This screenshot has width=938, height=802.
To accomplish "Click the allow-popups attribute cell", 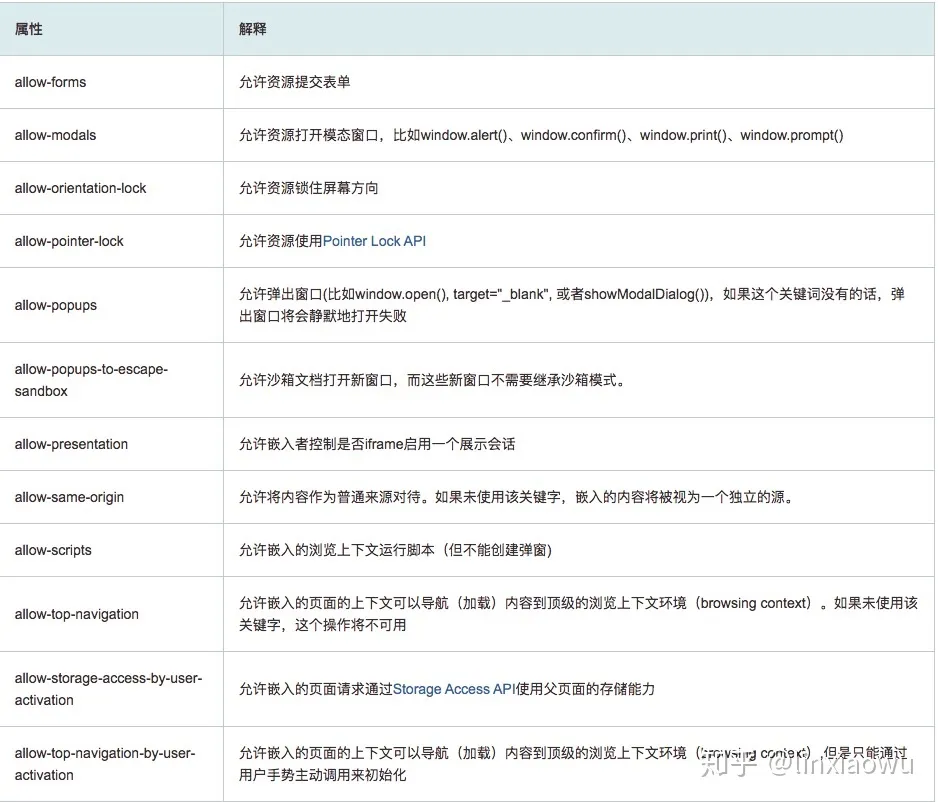I will (56, 305).
